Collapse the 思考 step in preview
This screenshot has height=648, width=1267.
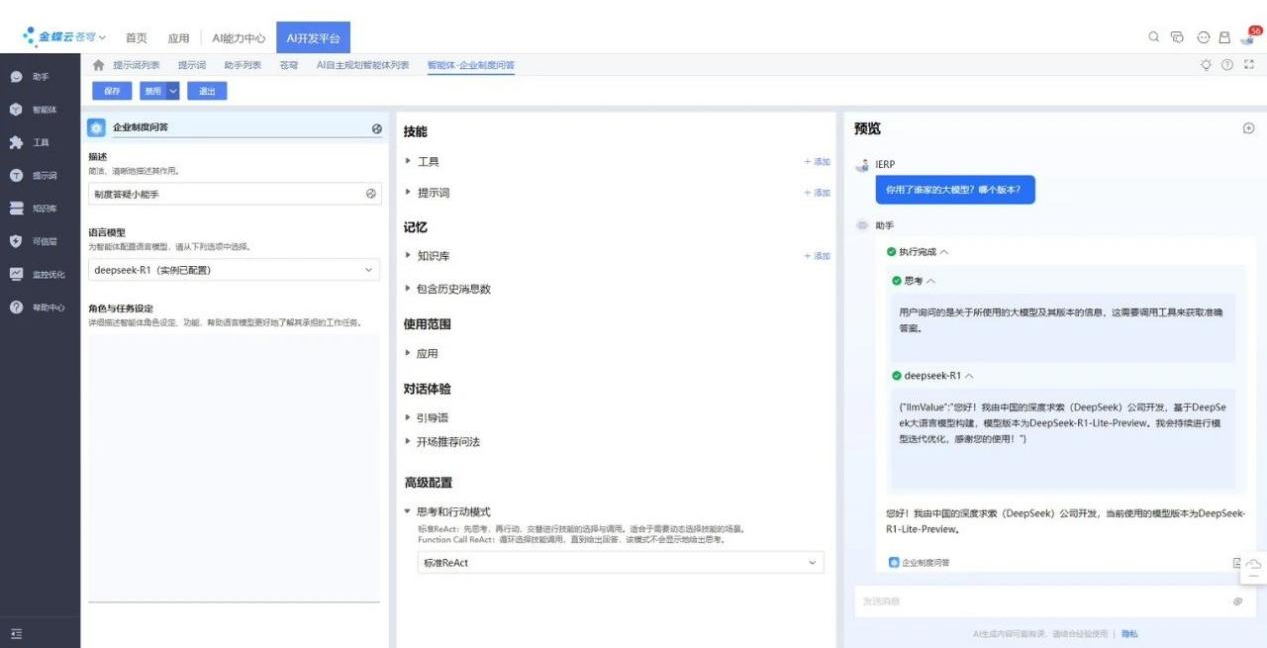click(932, 281)
